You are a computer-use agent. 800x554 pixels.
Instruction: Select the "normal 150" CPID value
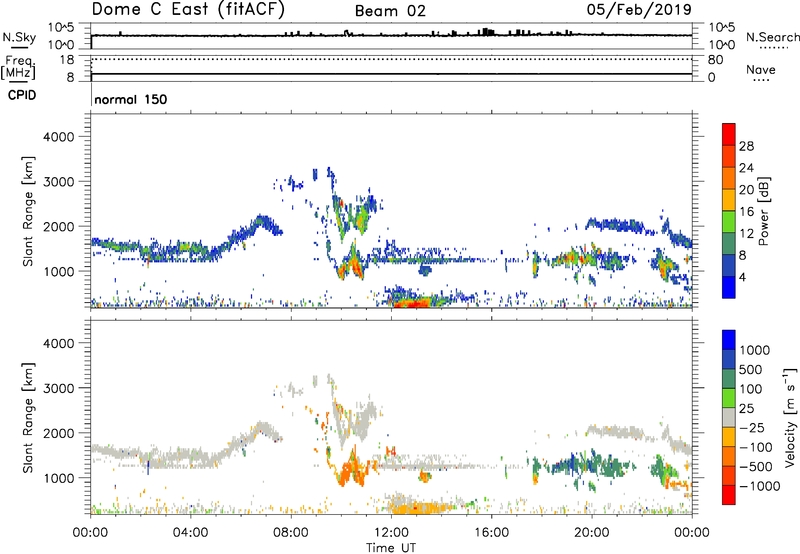131,99
